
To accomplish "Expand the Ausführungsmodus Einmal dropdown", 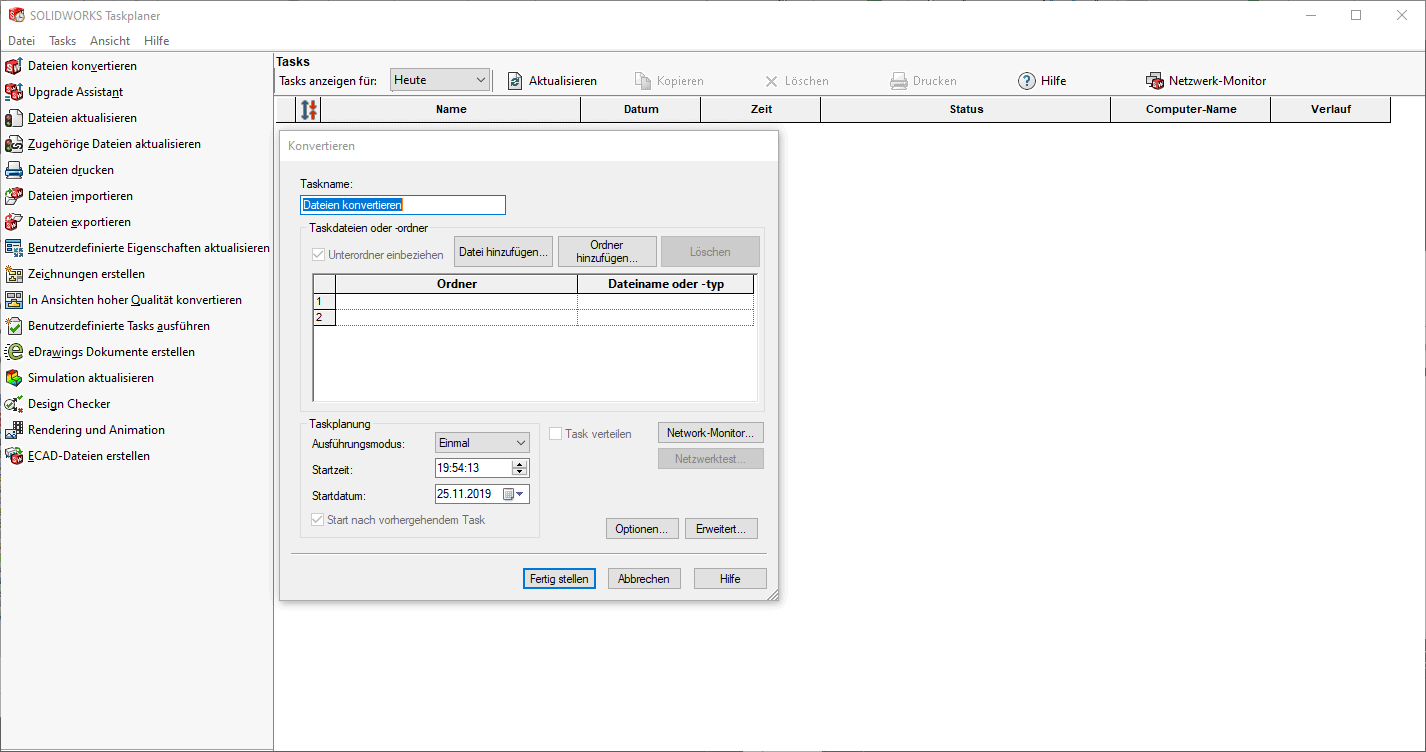I will 482,443.
